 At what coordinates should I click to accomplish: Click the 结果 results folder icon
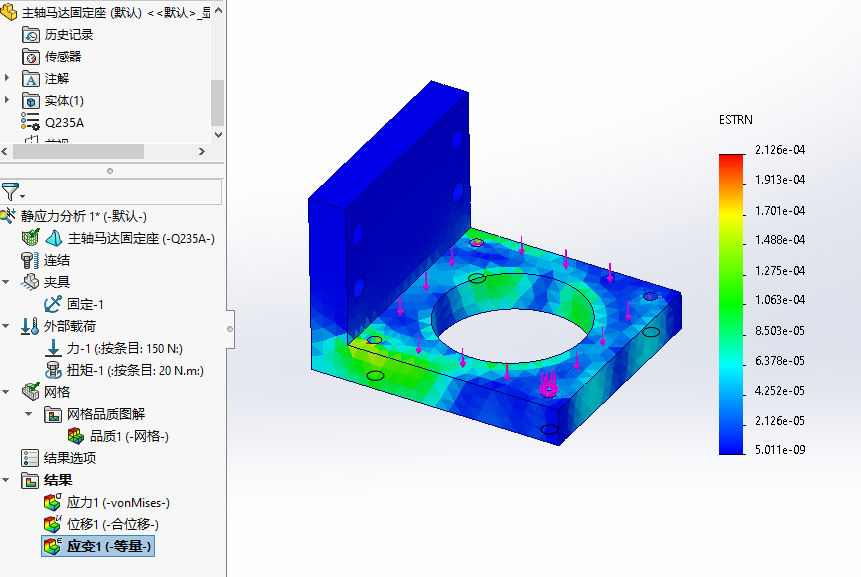30,480
